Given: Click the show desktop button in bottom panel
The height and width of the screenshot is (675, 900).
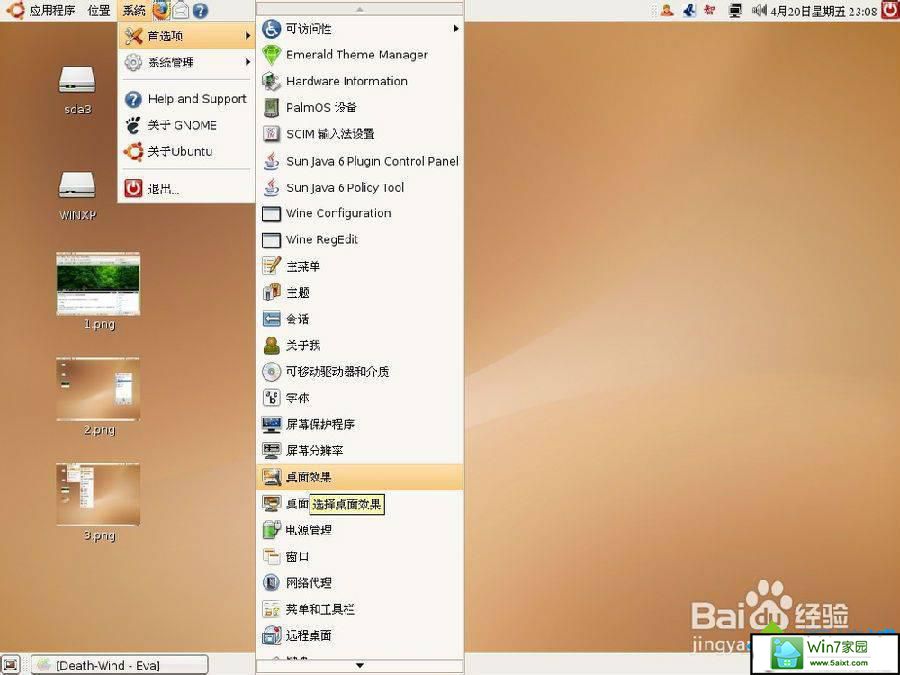Looking at the screenshot, I should (x=11, y=665).
